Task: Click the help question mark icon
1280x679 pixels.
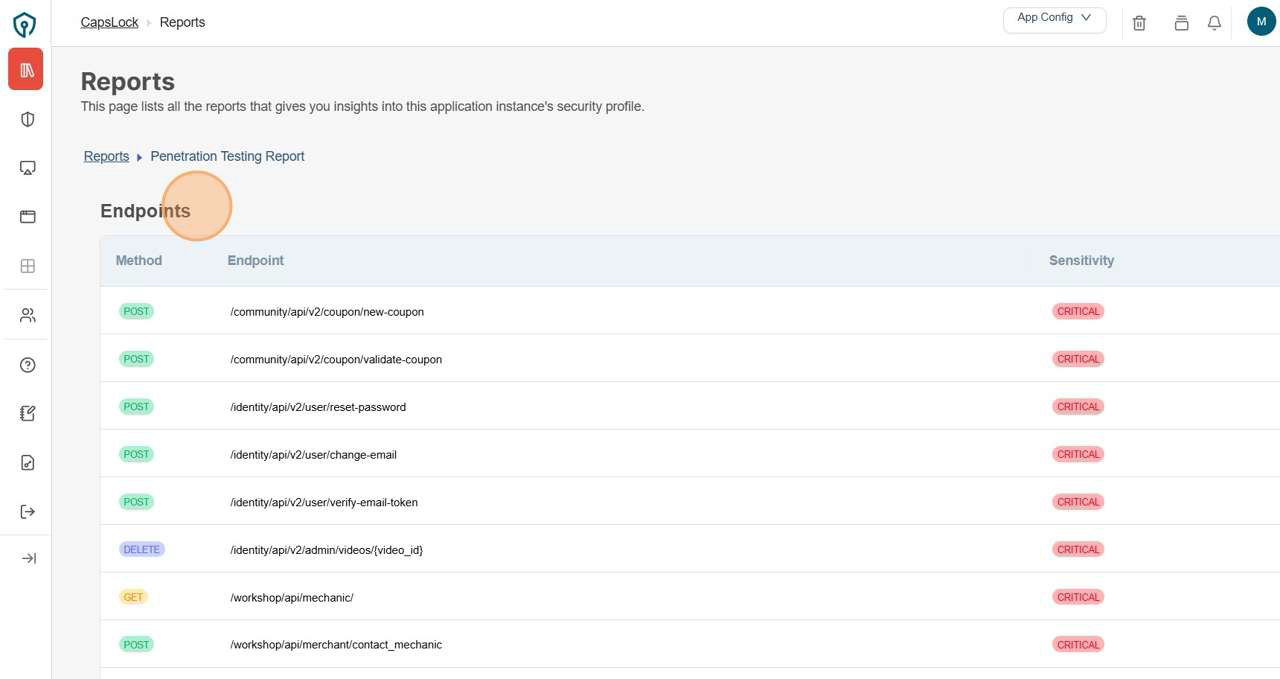Action: [28, 365]
